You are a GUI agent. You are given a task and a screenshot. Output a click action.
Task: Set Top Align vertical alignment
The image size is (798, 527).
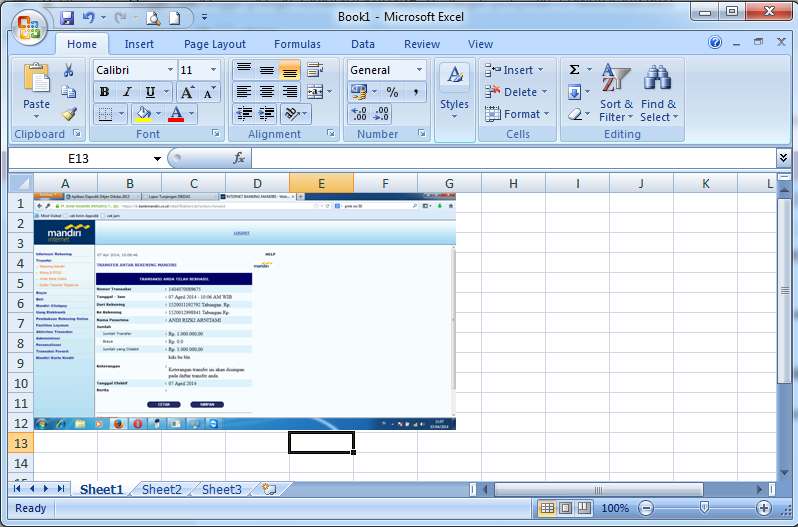coord(244,70)
